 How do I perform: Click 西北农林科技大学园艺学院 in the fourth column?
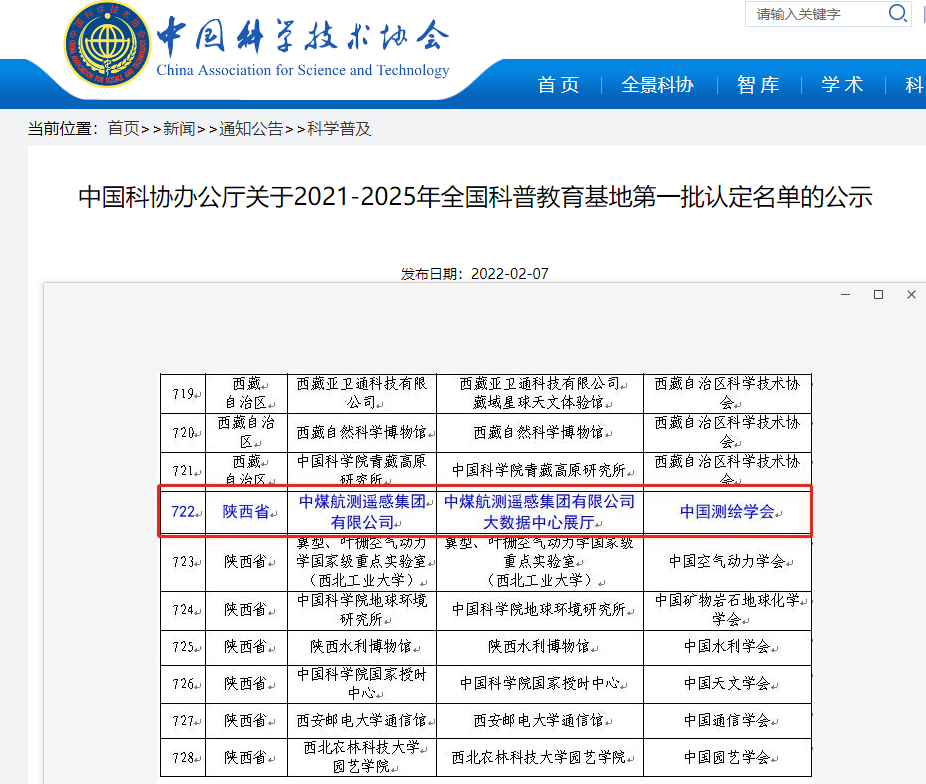(x=540, y=757)
